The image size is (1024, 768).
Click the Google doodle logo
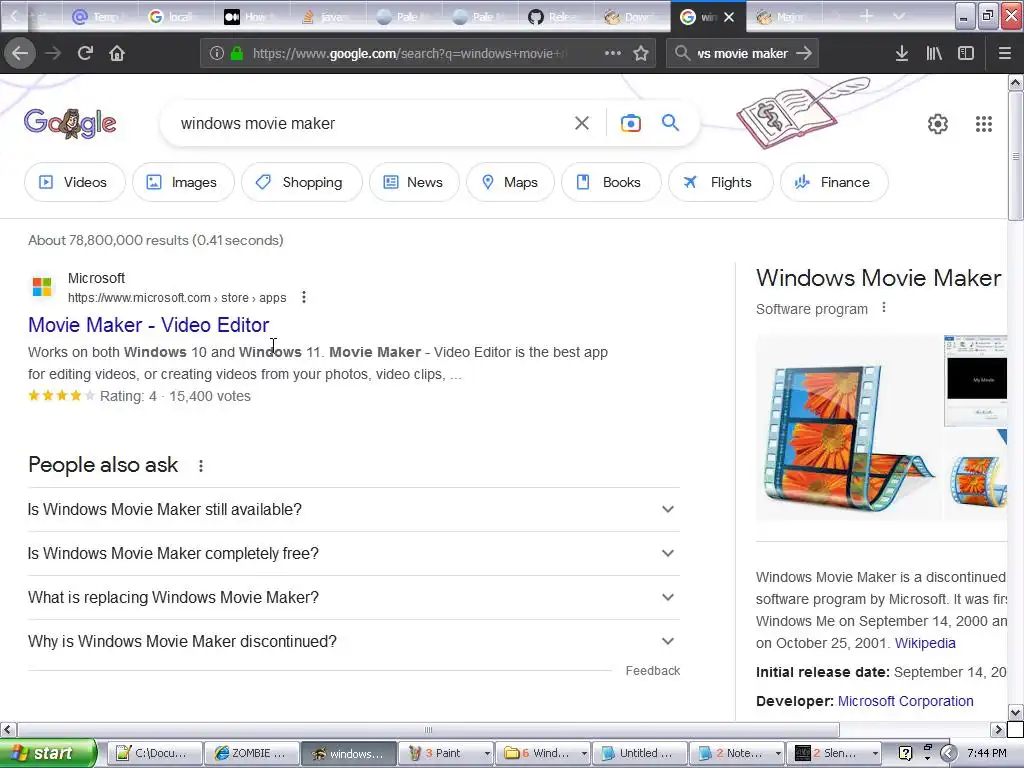tap(71, 123)
